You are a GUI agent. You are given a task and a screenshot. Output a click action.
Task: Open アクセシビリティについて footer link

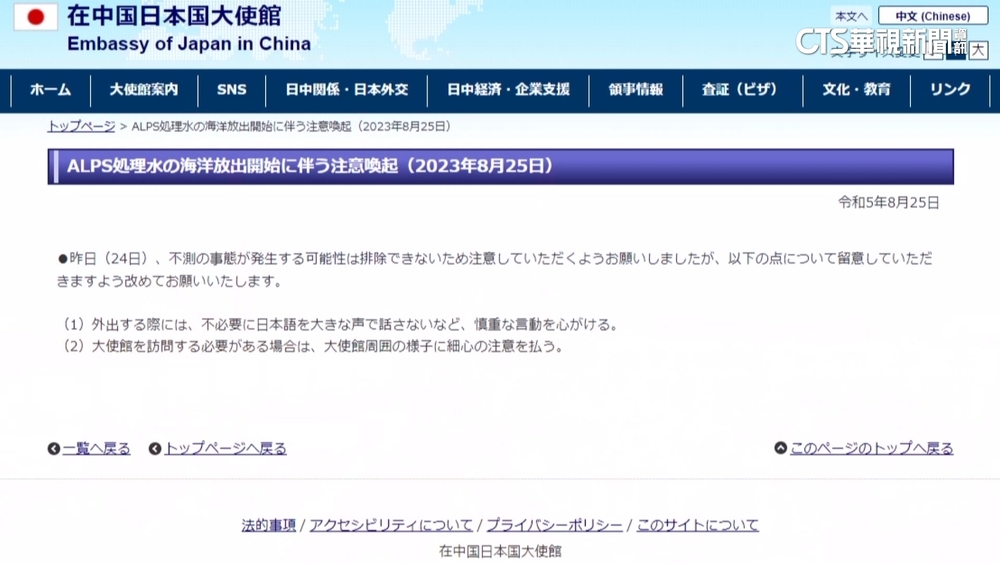coord(391,525)
